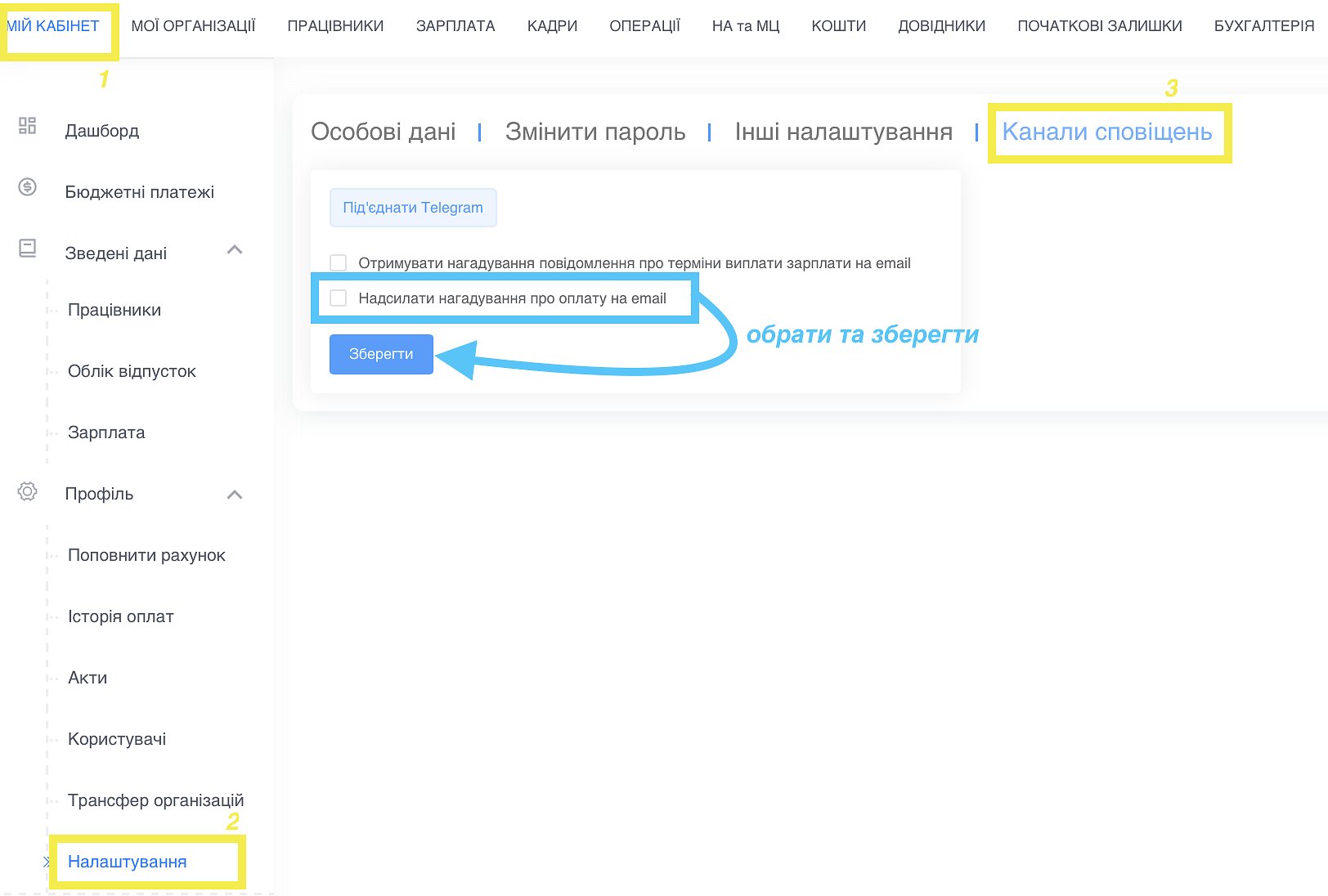The width and height of the screenshot is (1328, 896).
Task: Open the Канали сповіщень tab
Action: click(x=1106, y=132)
